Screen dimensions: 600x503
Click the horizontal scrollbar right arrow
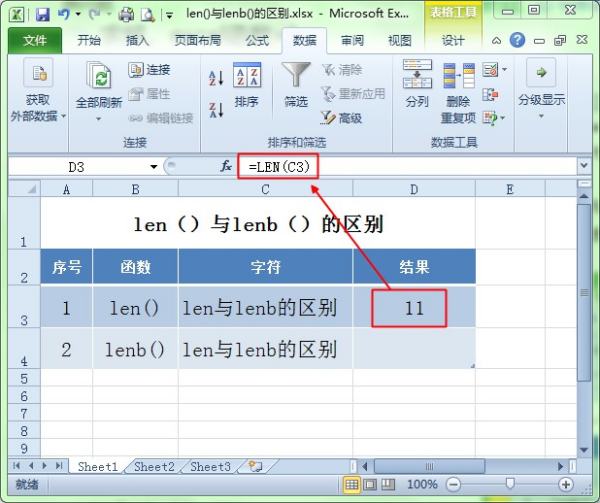coord(561,466)
